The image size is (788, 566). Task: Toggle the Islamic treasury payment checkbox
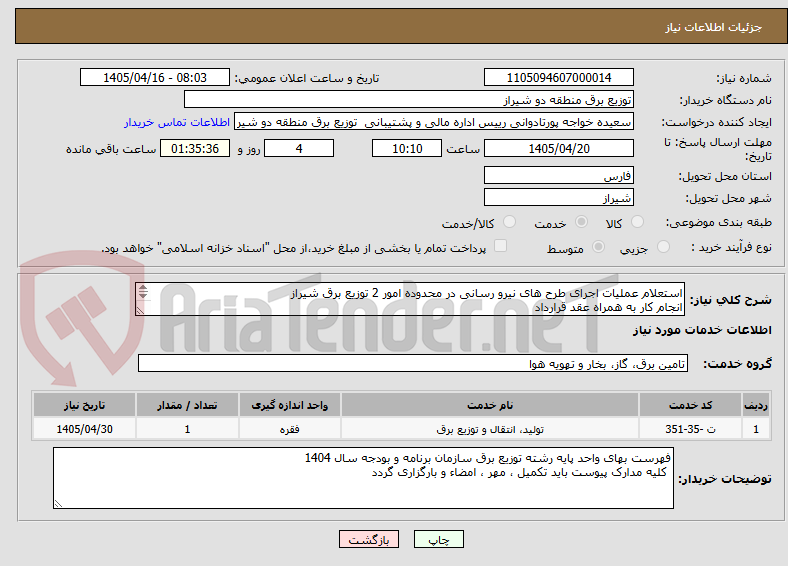(x=501, y=245)
